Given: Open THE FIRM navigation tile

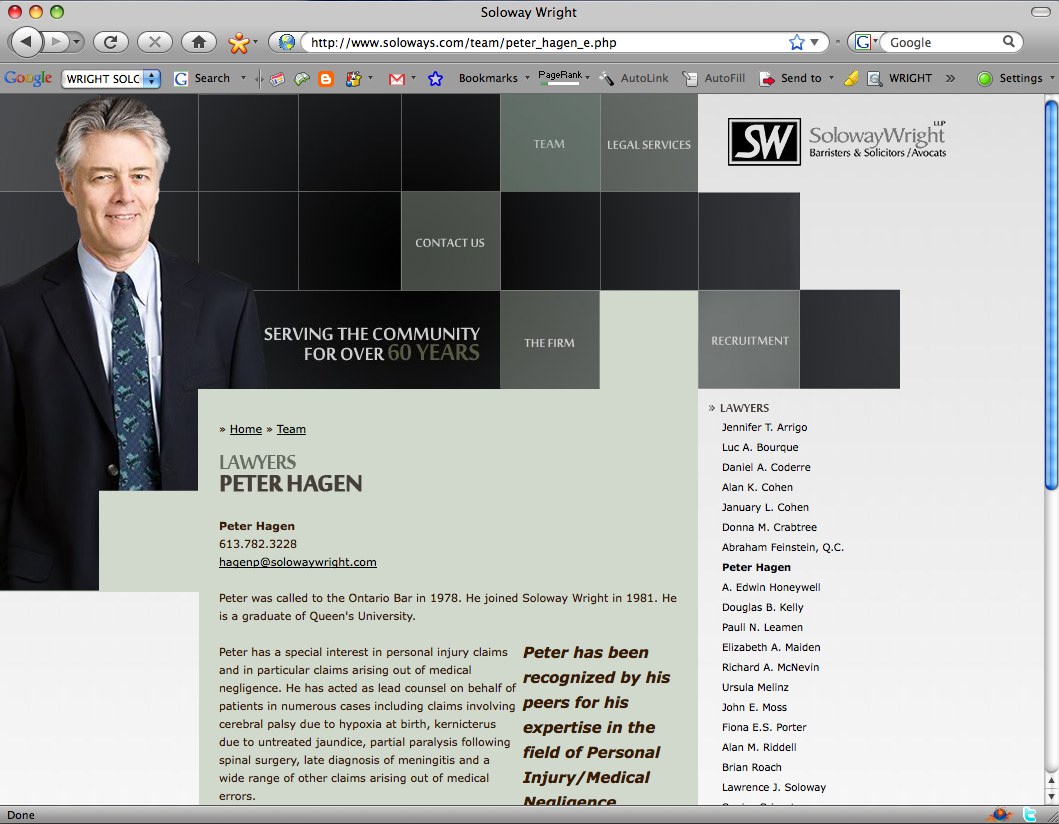Looking at the screenshot, I should pos(550,341).
